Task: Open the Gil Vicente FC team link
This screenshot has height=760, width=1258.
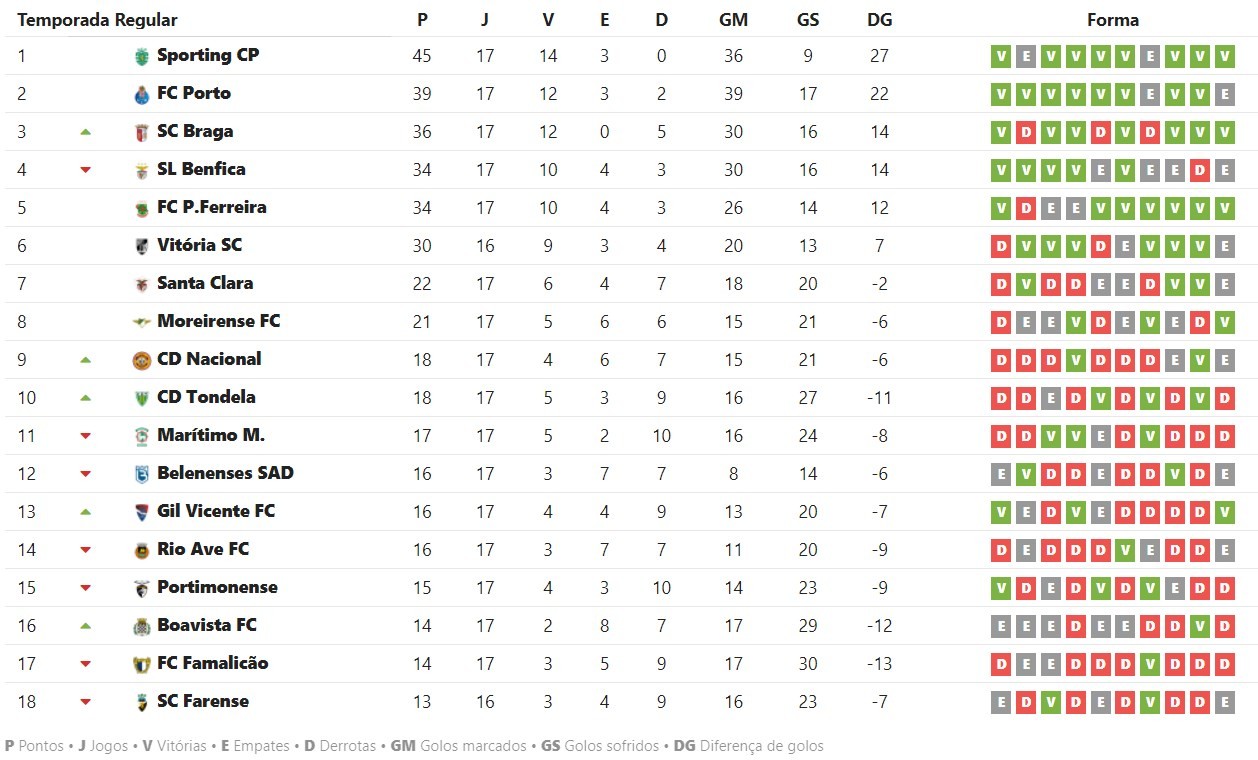Action: pos(215,511)
